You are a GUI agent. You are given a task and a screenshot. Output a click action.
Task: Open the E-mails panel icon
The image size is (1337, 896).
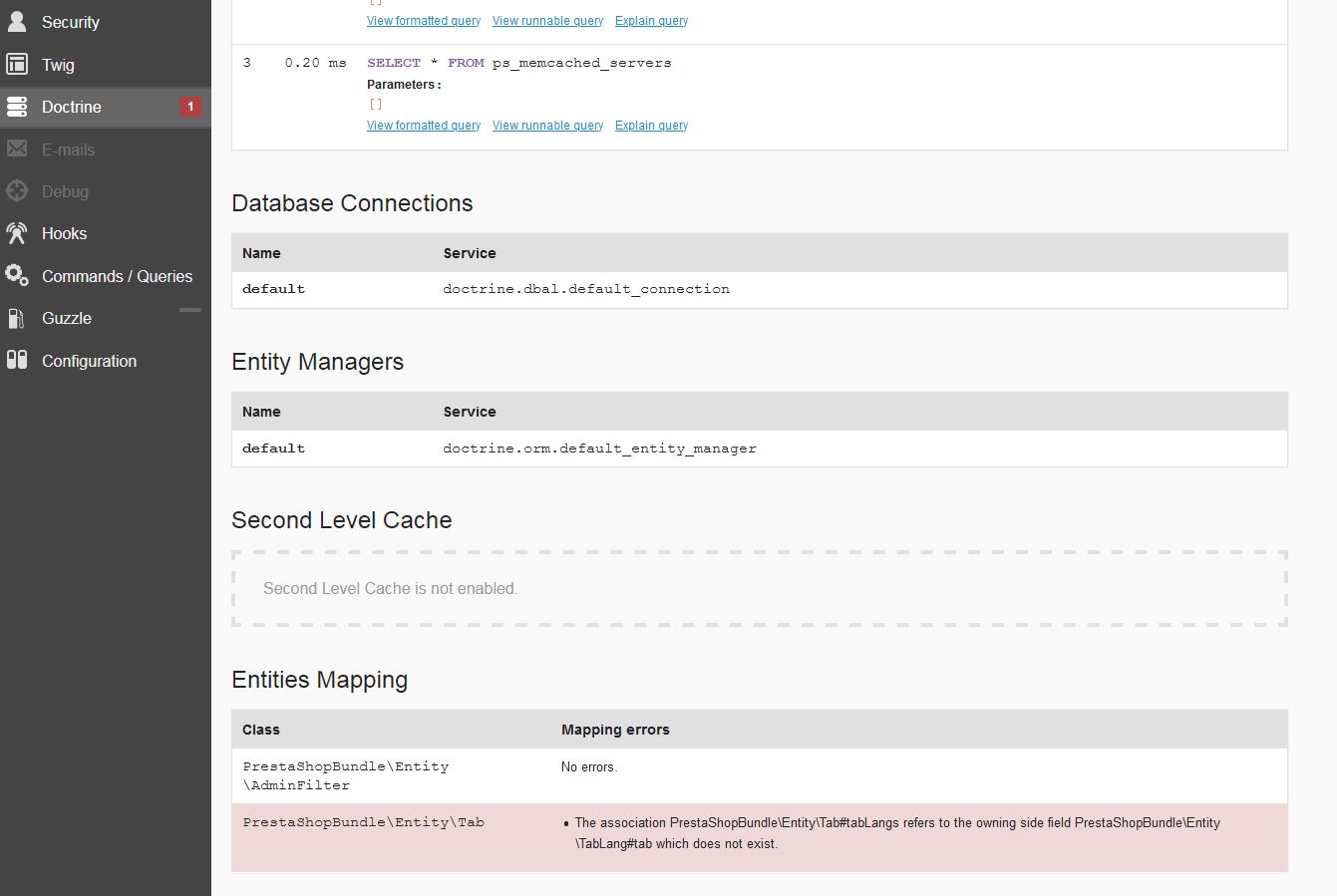coord(17,149)
